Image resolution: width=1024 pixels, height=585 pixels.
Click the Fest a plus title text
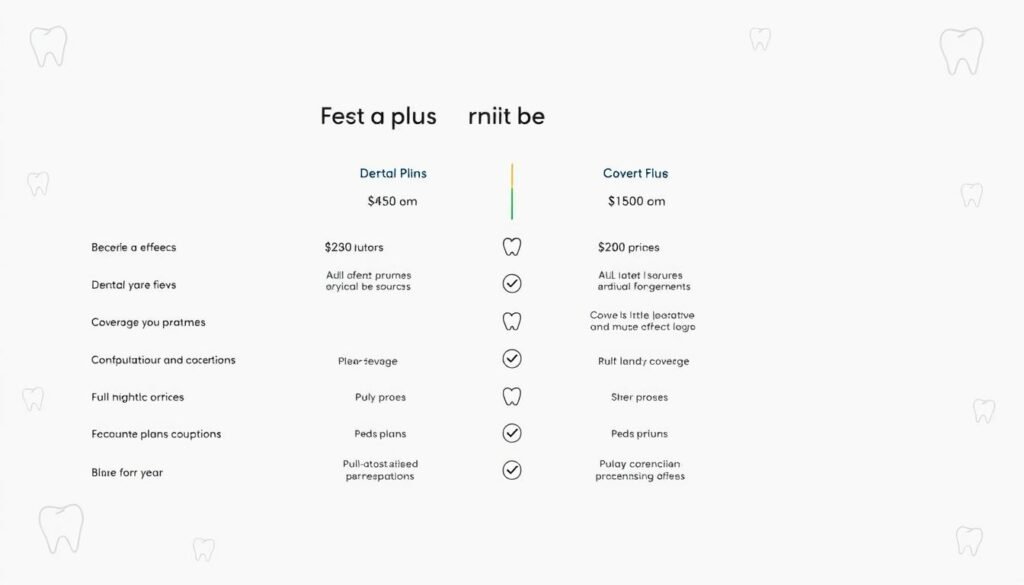tap(378, 116)
